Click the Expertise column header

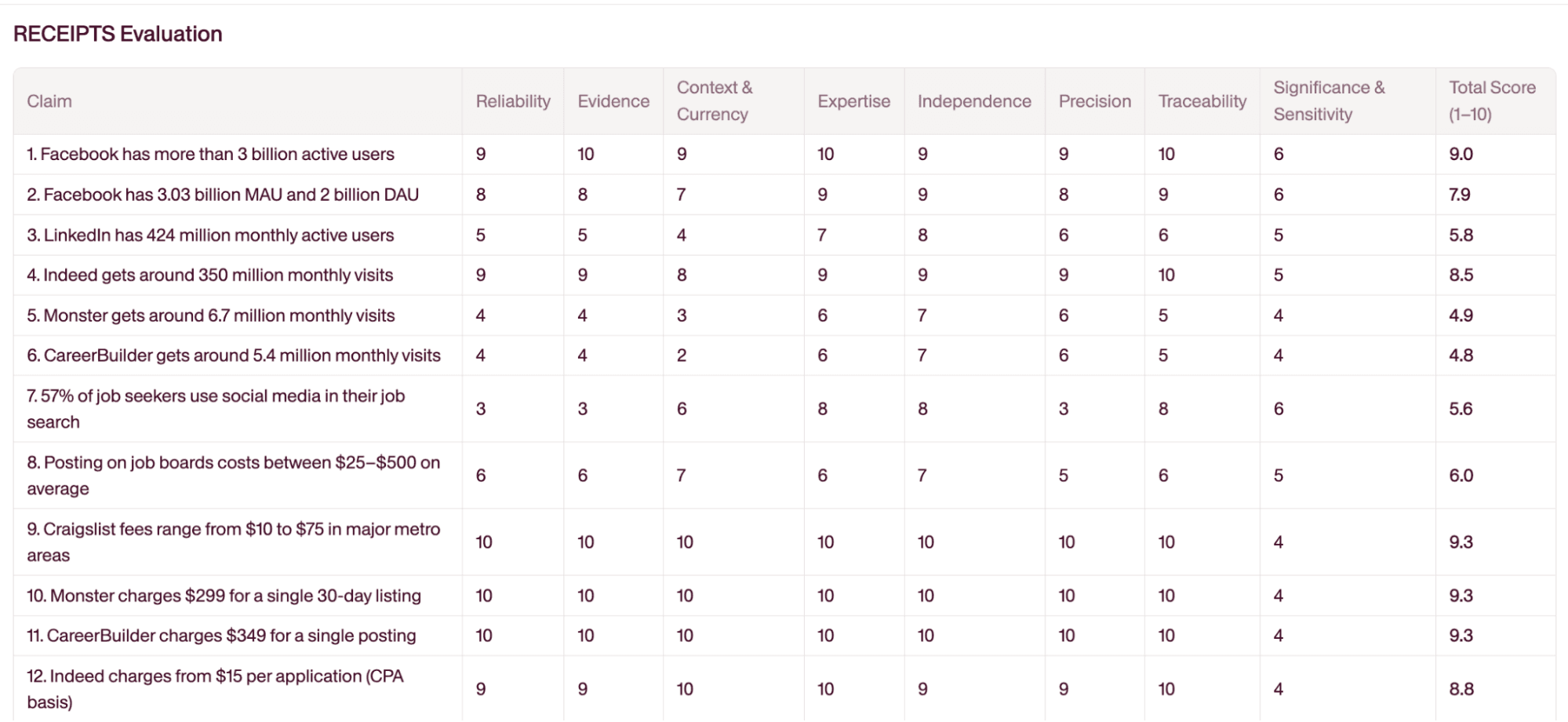[x=853, y=101]
